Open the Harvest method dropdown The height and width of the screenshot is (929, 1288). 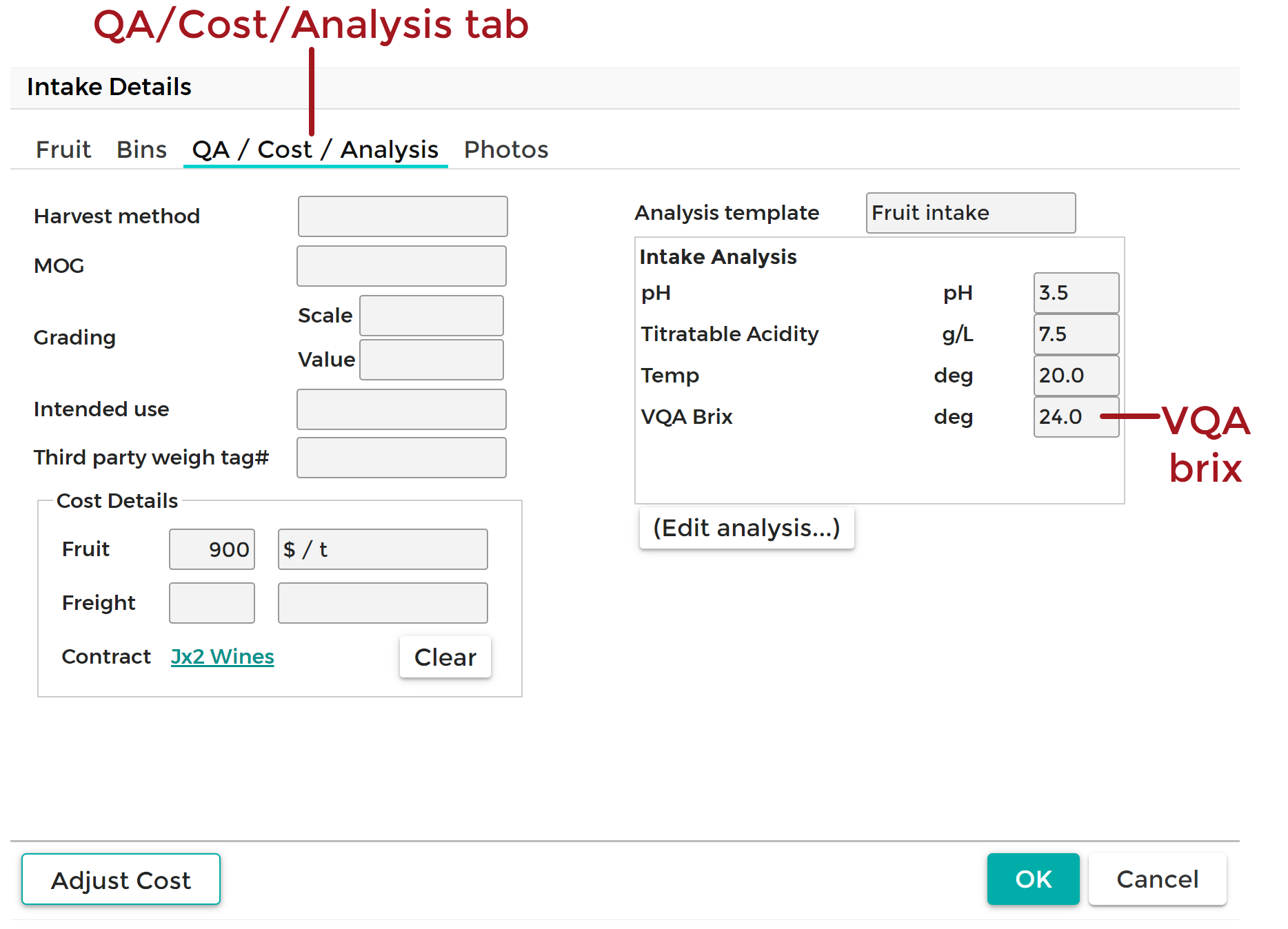coord(403,216)
